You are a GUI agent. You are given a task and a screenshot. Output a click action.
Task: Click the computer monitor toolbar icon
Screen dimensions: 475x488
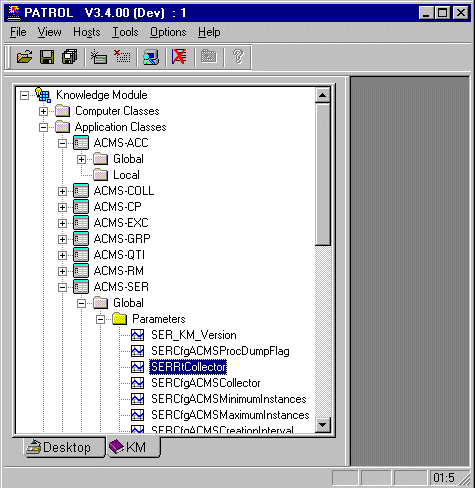coord(151,57)
